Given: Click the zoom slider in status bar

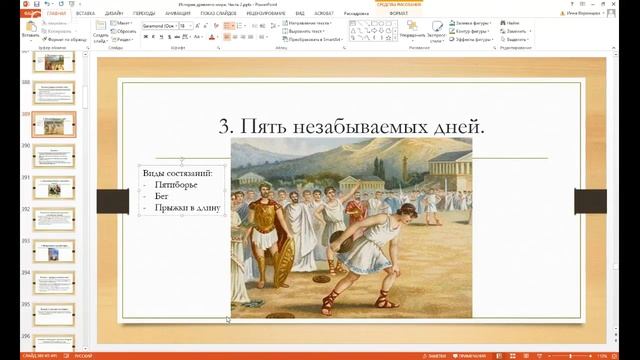Looking at the screenshot, I should tap(570, 356).
